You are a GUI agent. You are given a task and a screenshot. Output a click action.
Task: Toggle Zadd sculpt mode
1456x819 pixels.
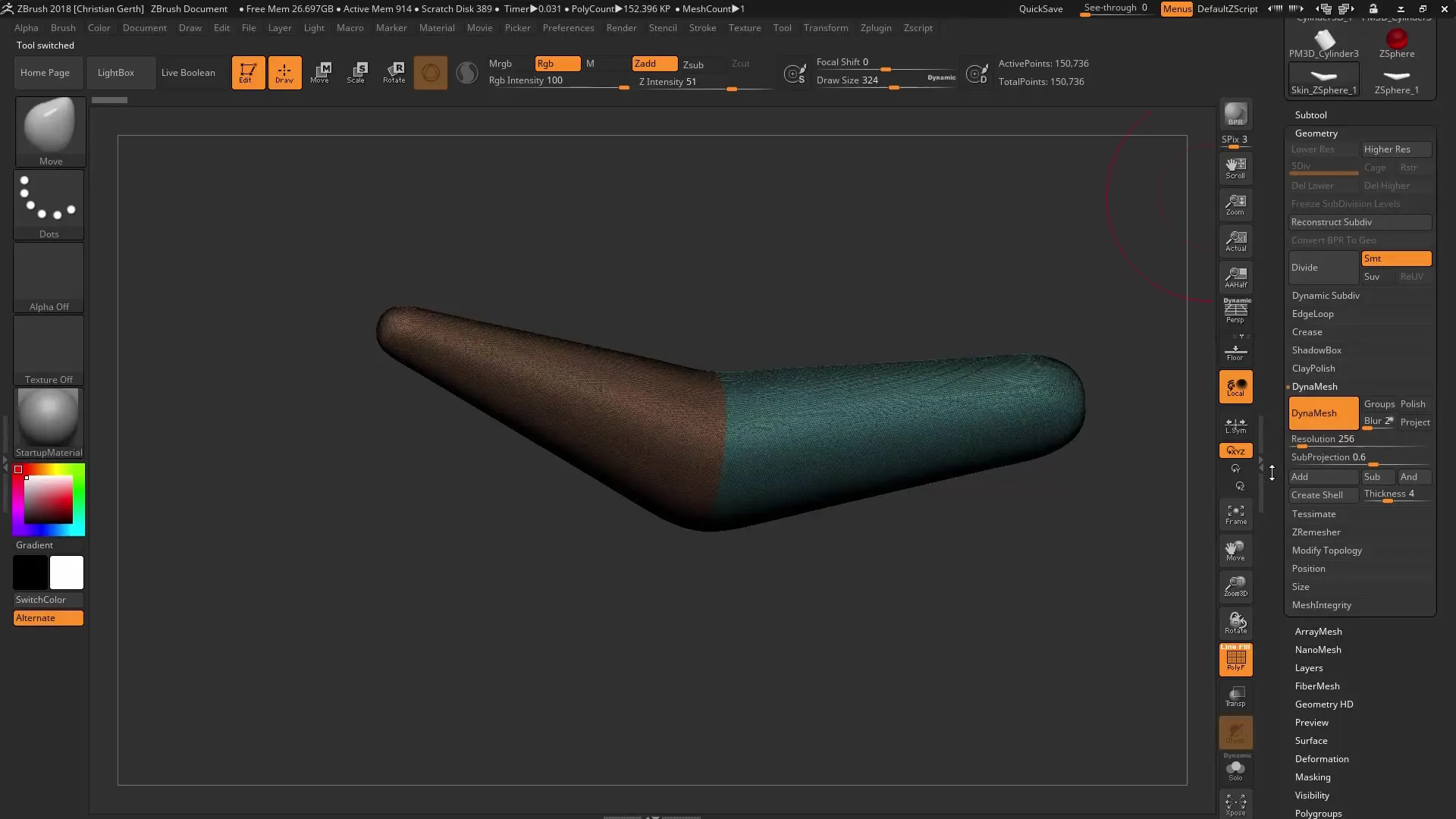tap(654, 64)
